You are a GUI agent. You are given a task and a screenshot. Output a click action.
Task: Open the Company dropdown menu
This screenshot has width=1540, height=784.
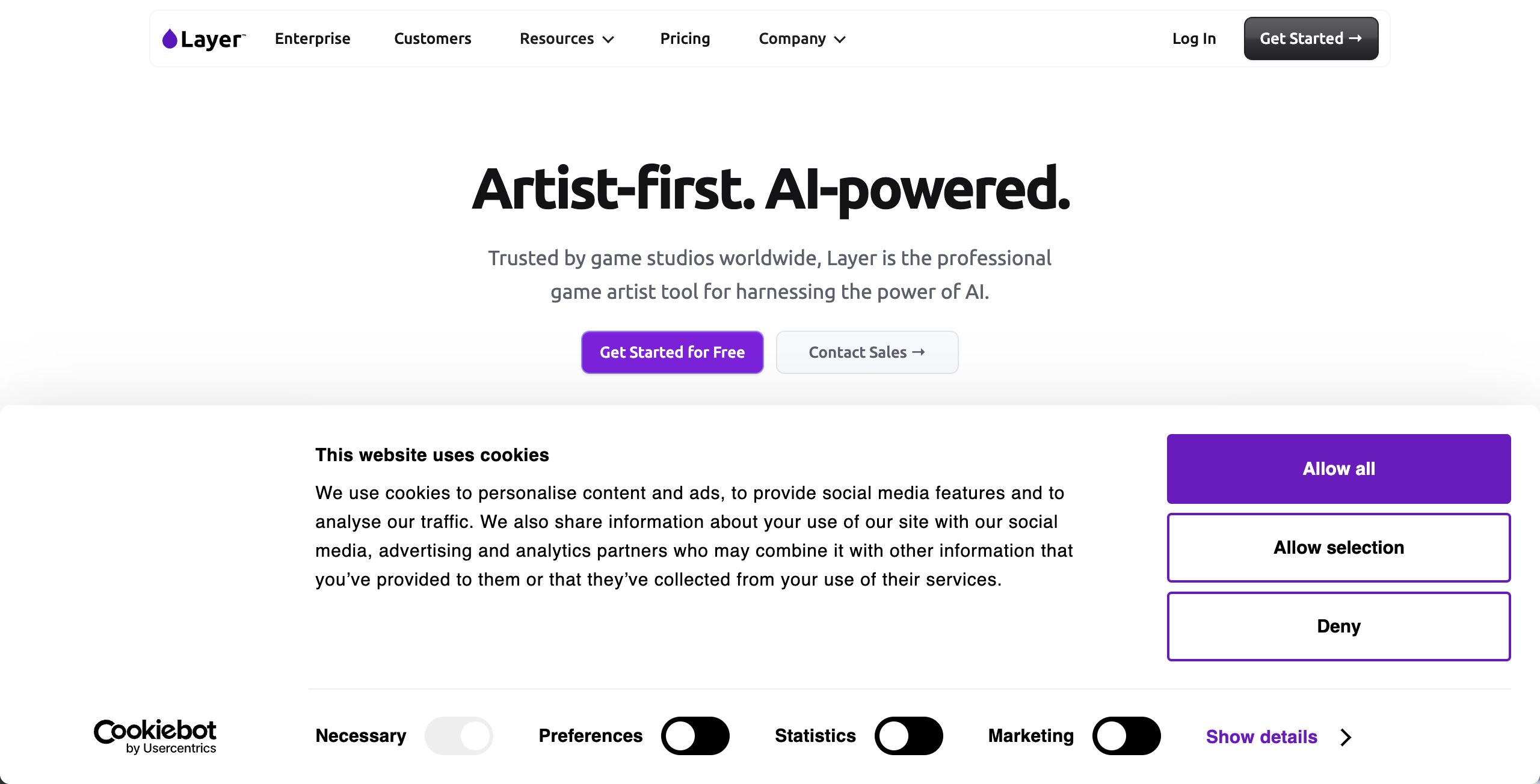click(802, 39)
